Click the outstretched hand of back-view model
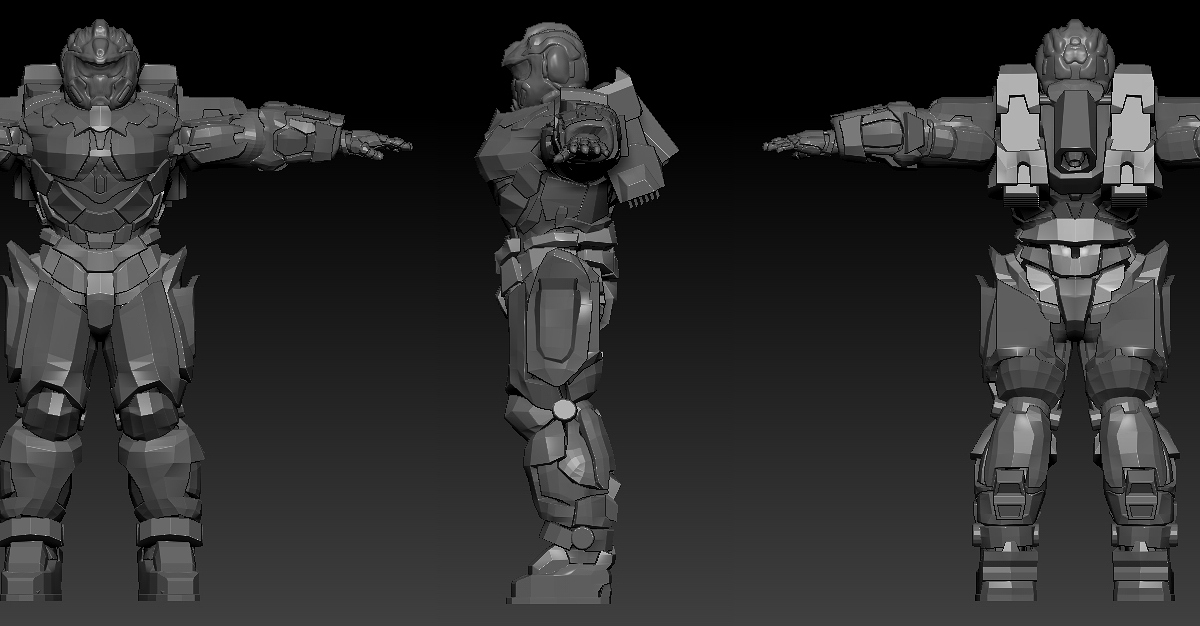 pos(797,145)
